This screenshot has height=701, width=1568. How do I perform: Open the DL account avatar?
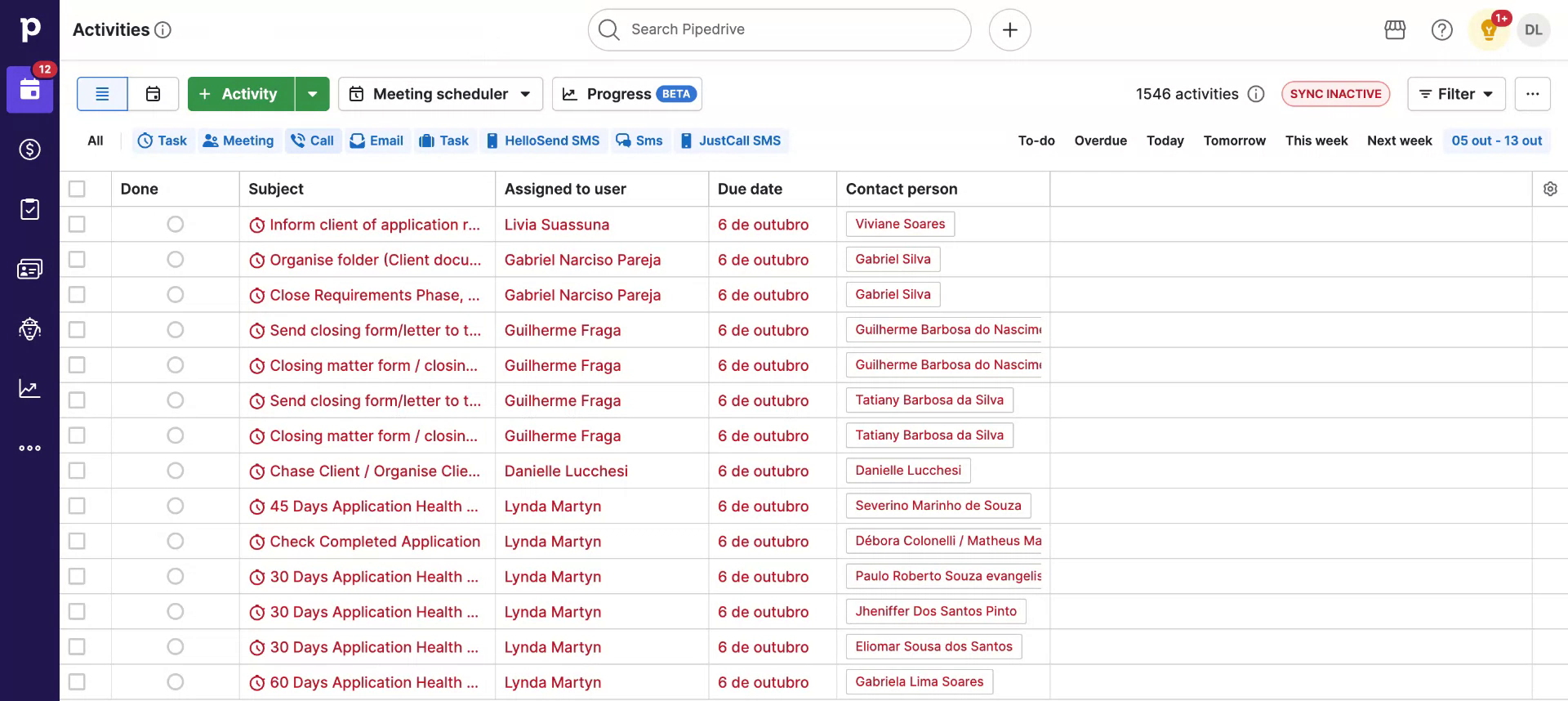point(1534,30)
